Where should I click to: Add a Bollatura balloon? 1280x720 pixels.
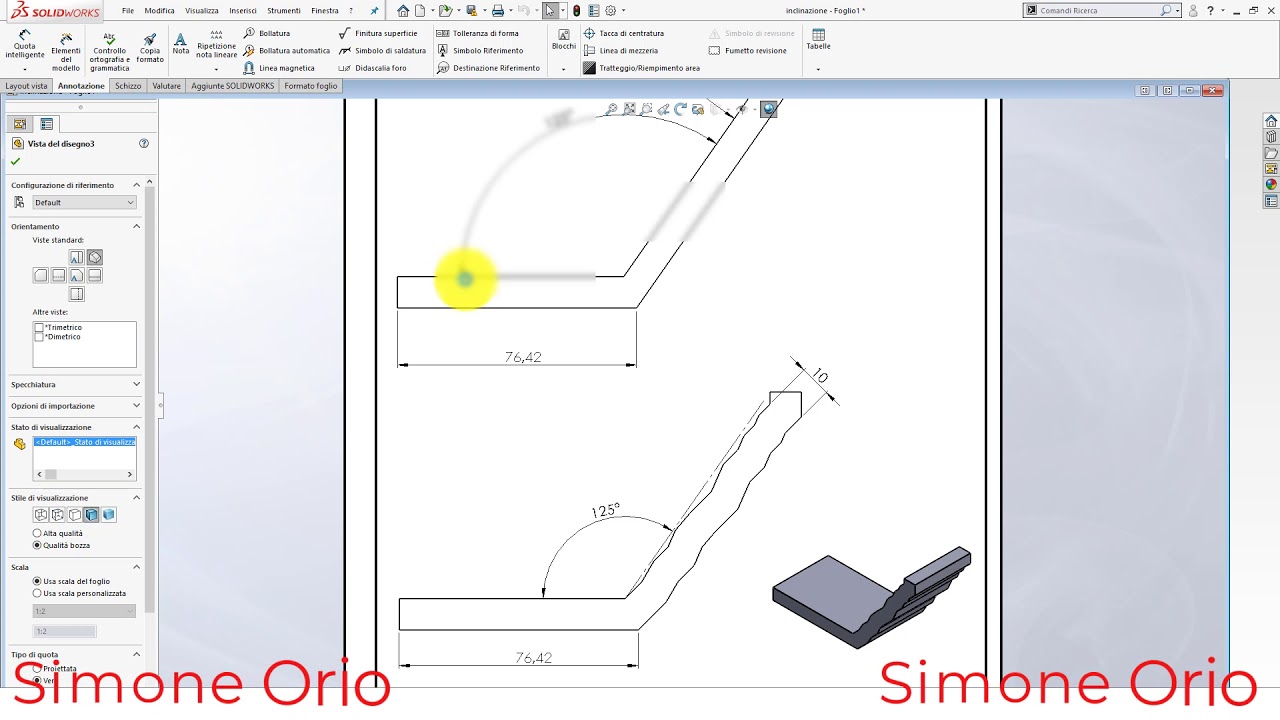pyautogui.click(x=267, y=33)
